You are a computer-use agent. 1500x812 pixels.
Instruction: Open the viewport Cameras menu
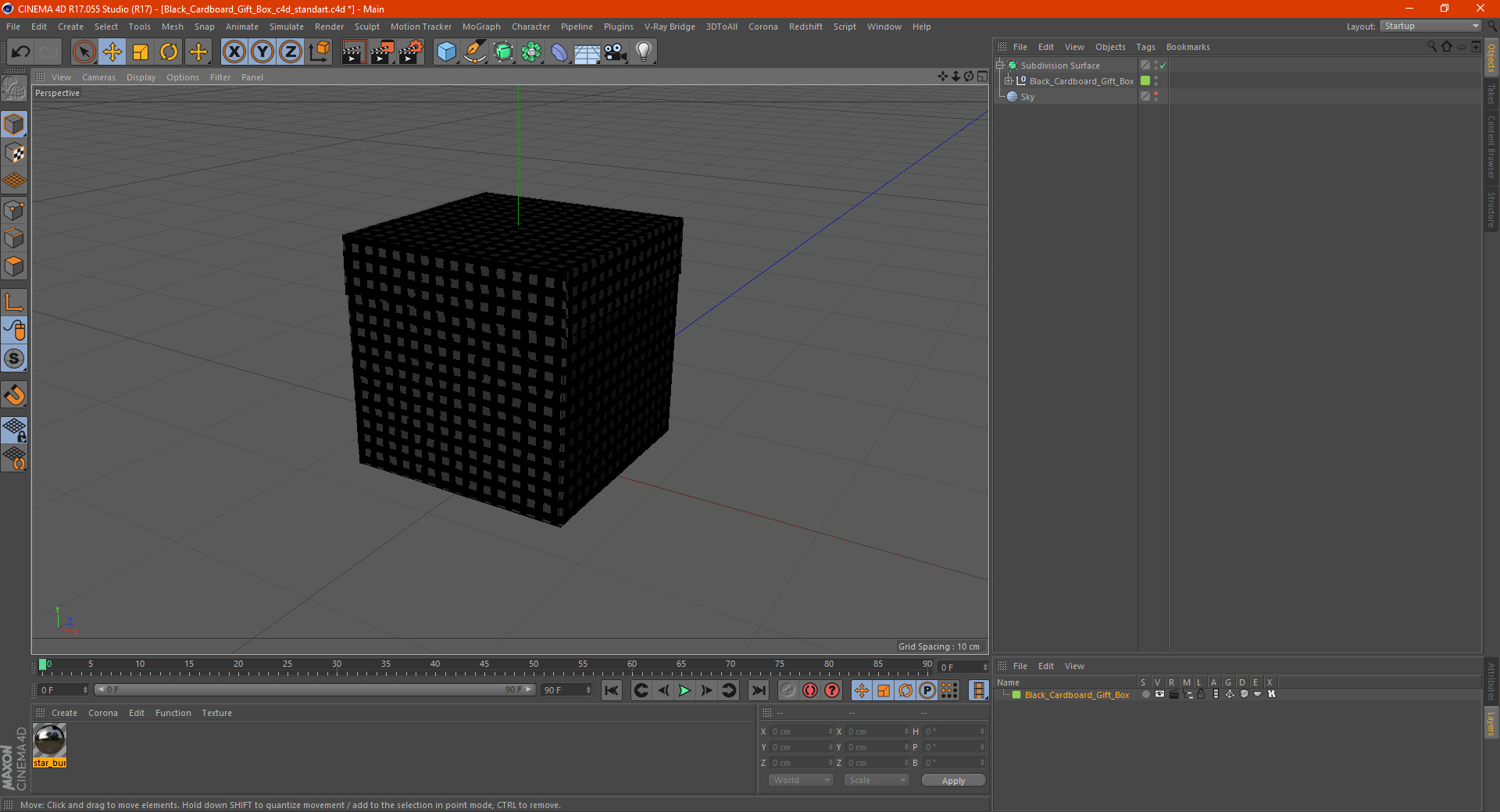[98, 77]
